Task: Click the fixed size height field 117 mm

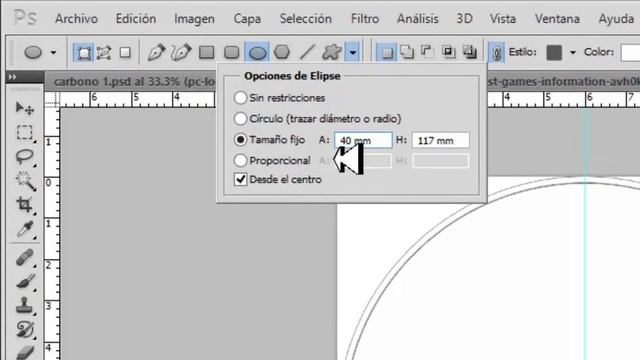Action: 440,140
